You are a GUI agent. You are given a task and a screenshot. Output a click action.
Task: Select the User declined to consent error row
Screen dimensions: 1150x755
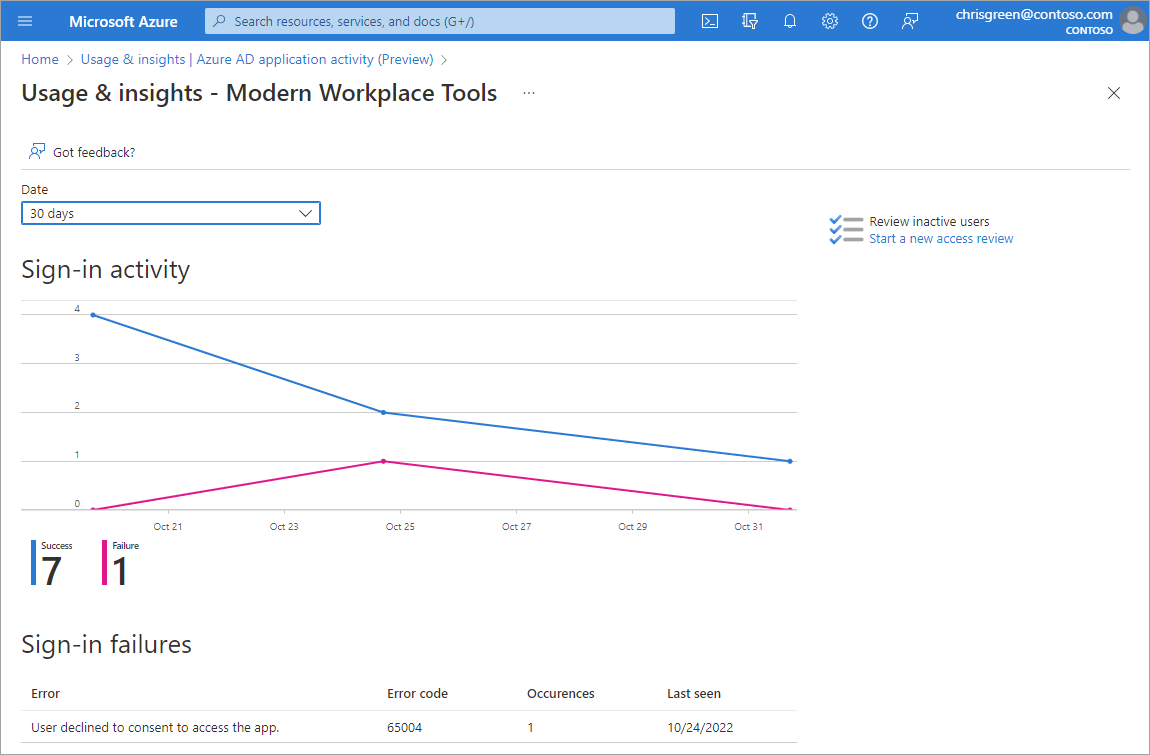point(409,728)
